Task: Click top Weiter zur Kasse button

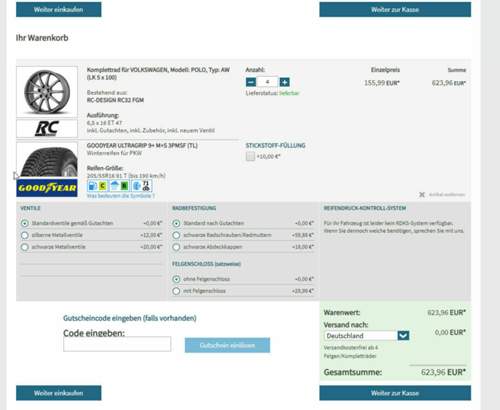Action: pyautogui.click(x=395, y=9)
